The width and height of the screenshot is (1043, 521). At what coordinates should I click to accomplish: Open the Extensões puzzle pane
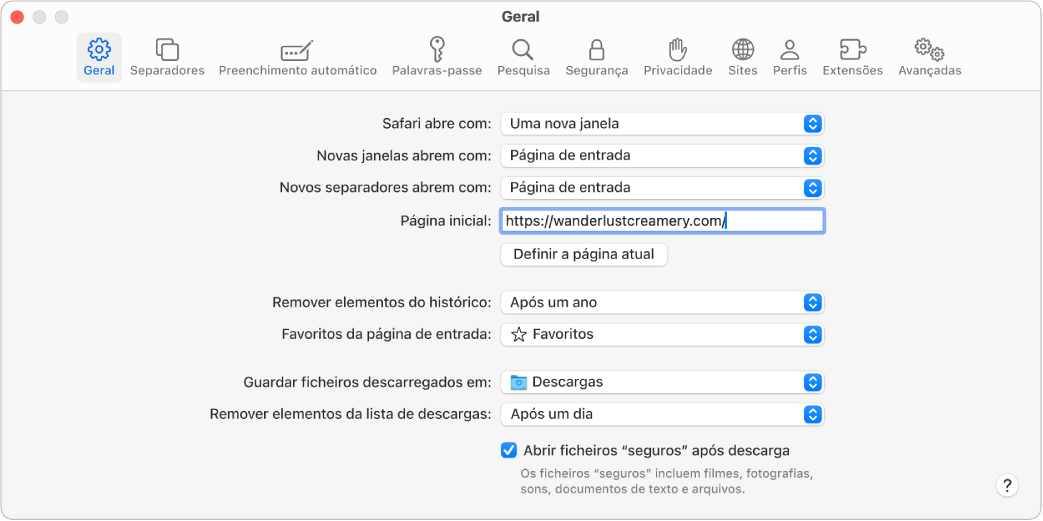tap(852, 57)
